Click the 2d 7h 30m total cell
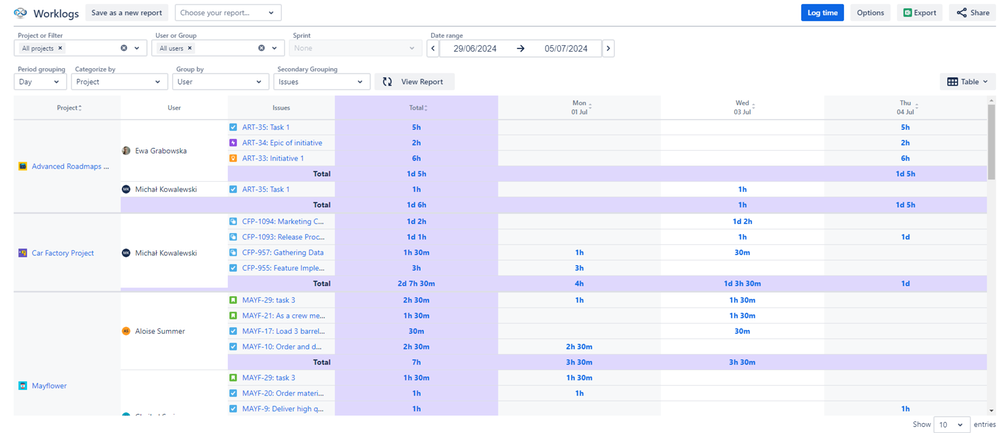 point(416,283)
